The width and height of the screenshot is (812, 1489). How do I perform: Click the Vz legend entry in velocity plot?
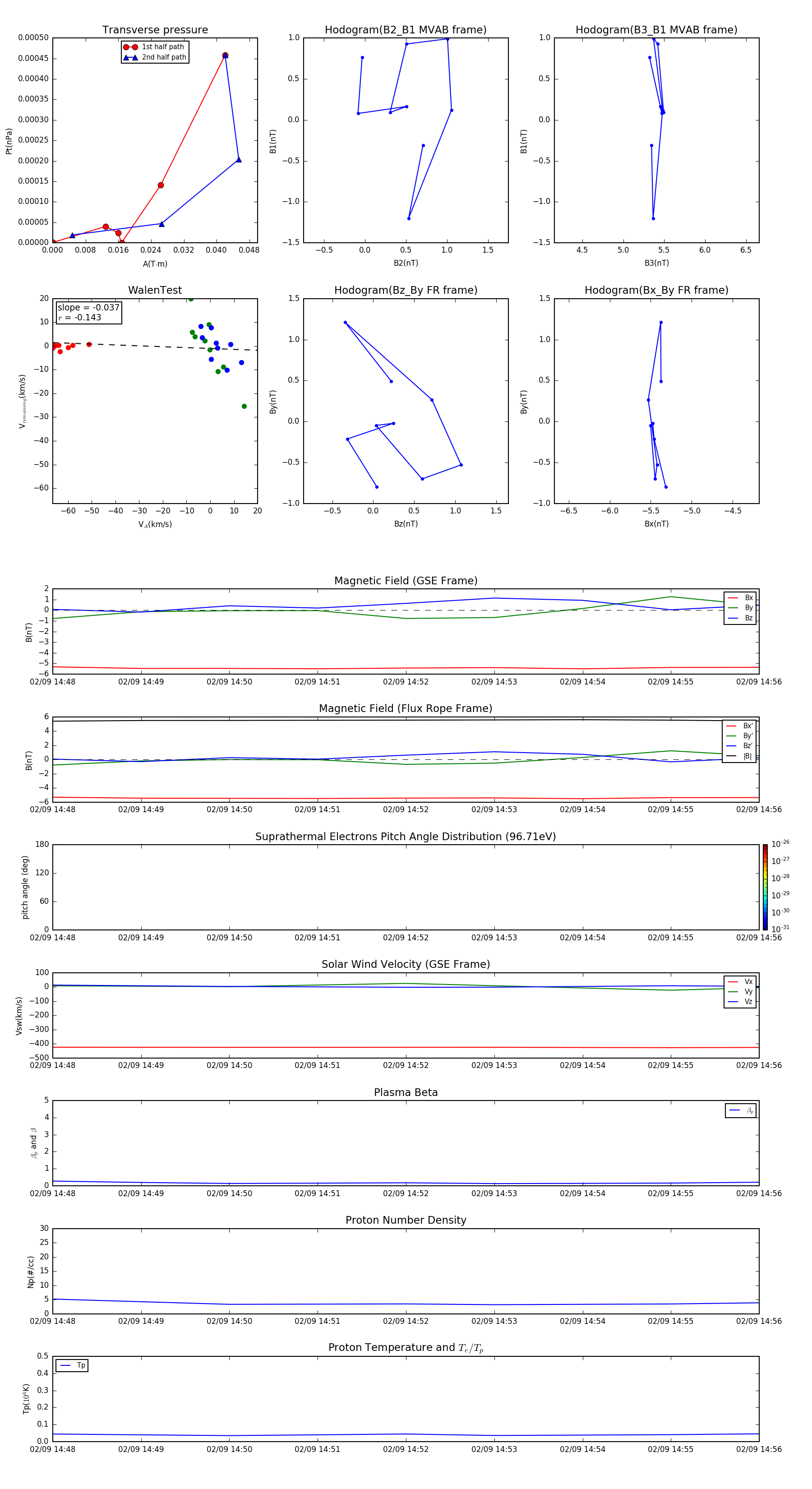[x=740, y=1002]
